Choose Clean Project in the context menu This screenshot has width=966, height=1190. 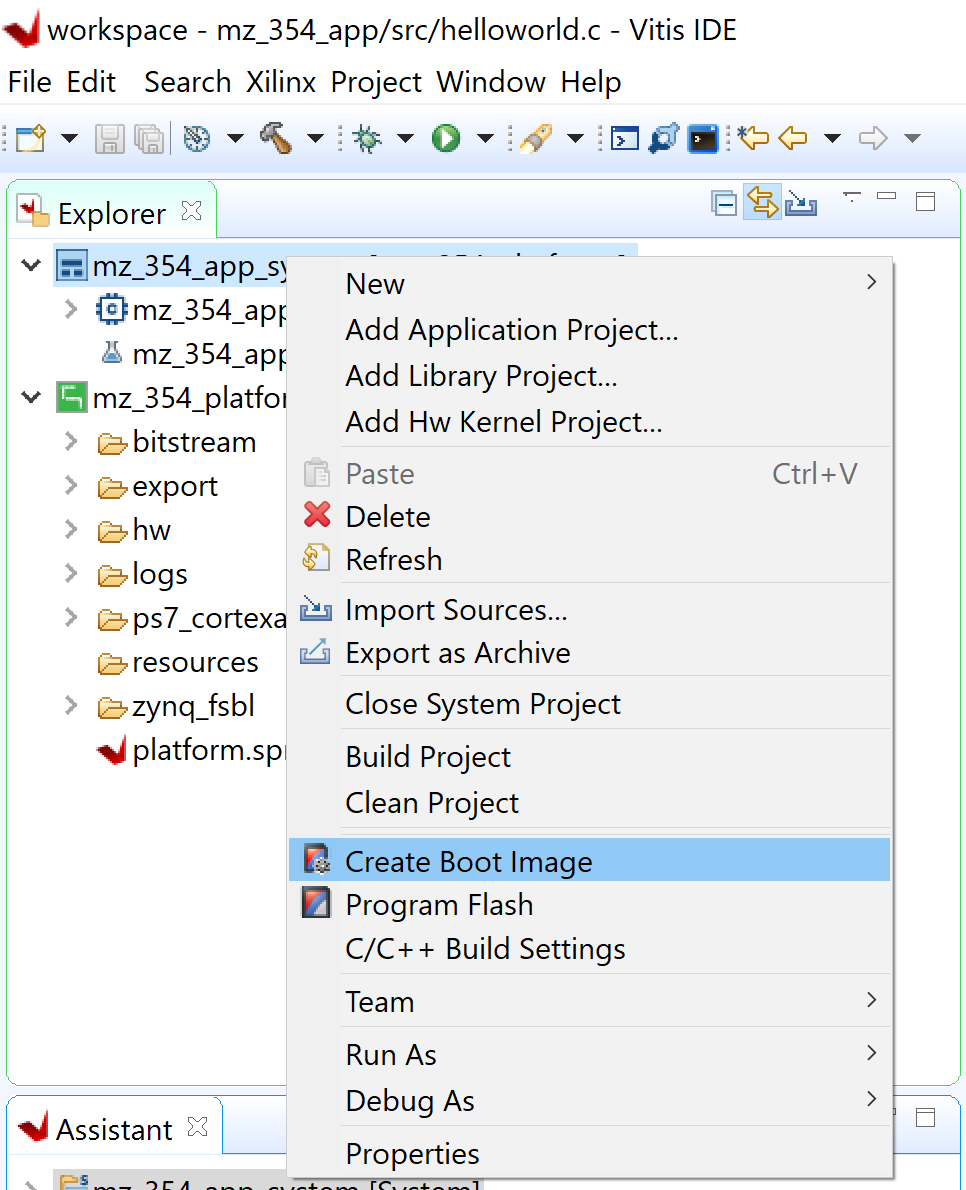pos(431,802)
